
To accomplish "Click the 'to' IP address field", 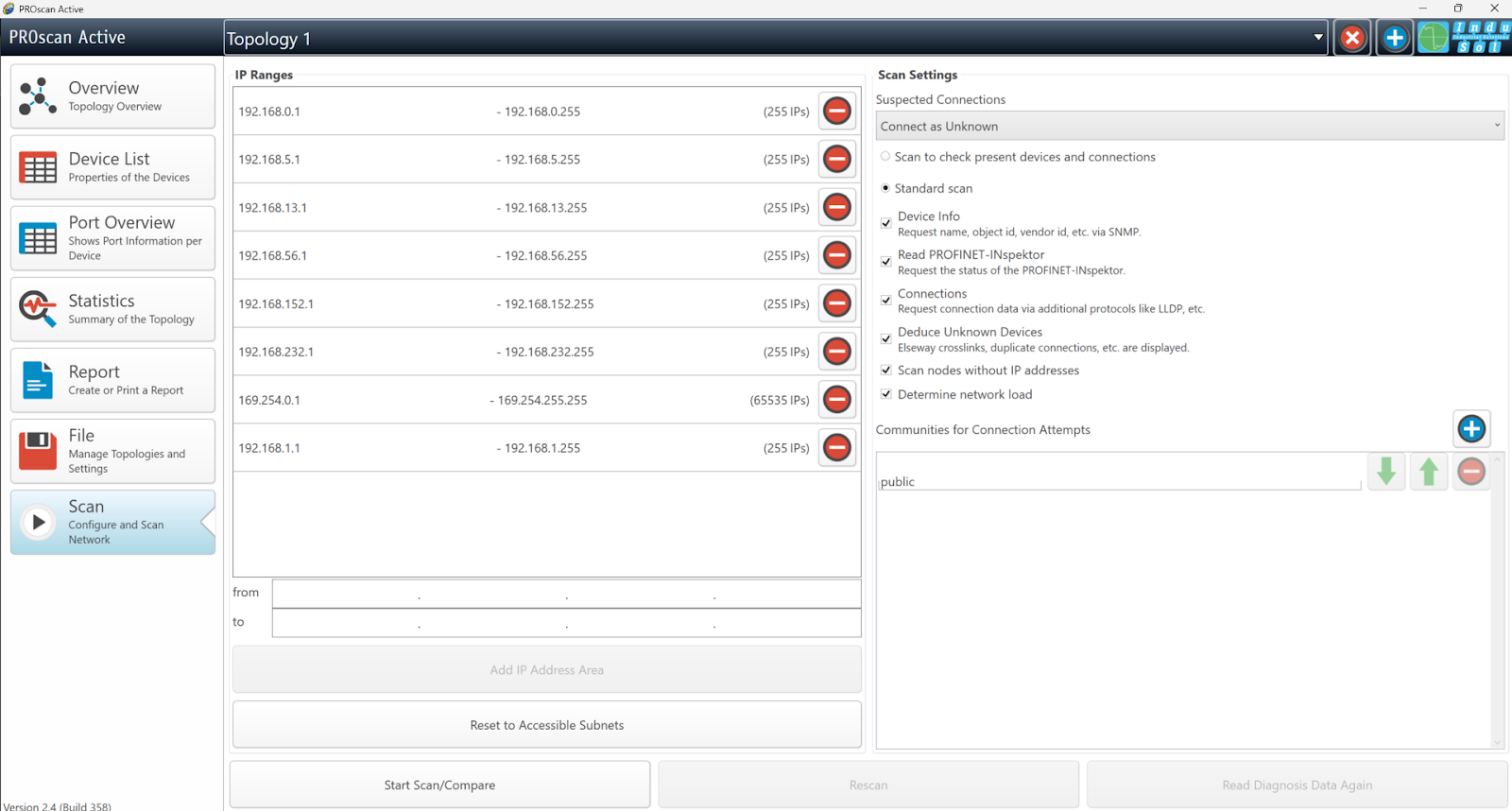I will pos(566,623).
